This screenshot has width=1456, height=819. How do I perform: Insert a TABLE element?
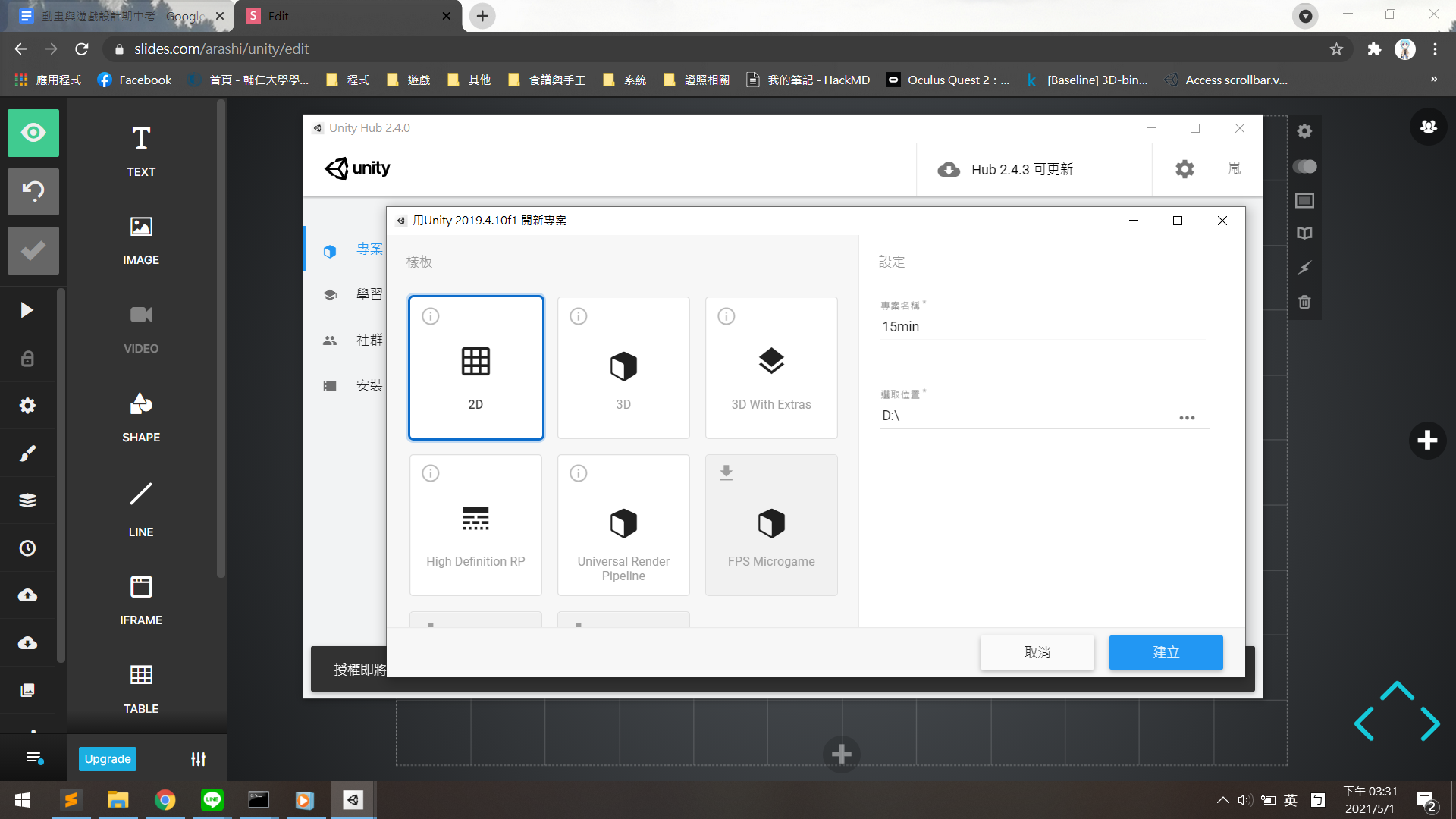click(x=141, y=688)
